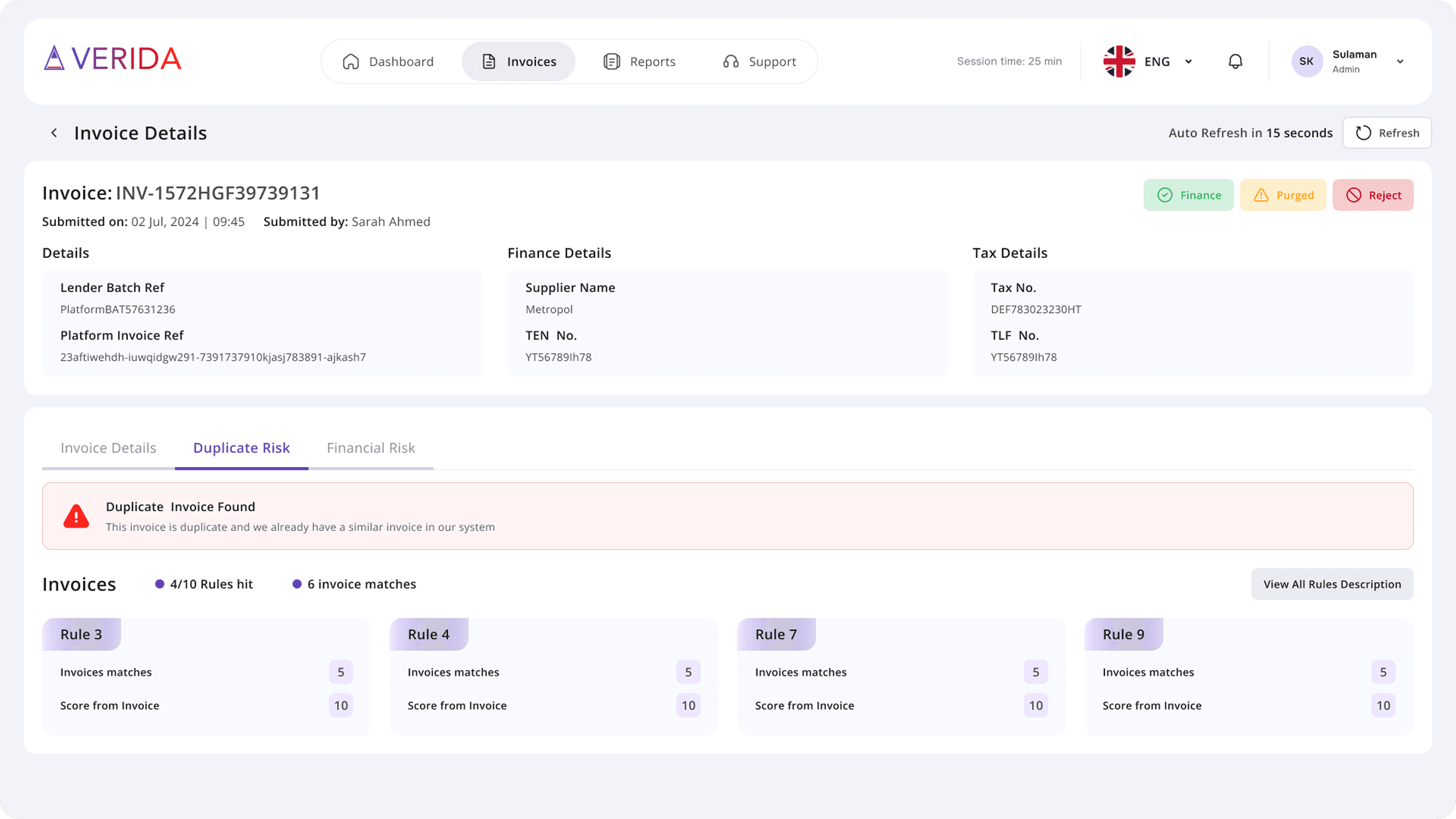Image resolution: width=1456 pixels, height=819 pixels.
Task: Click the Session time 25 min text
Action: click(1009, 61)
